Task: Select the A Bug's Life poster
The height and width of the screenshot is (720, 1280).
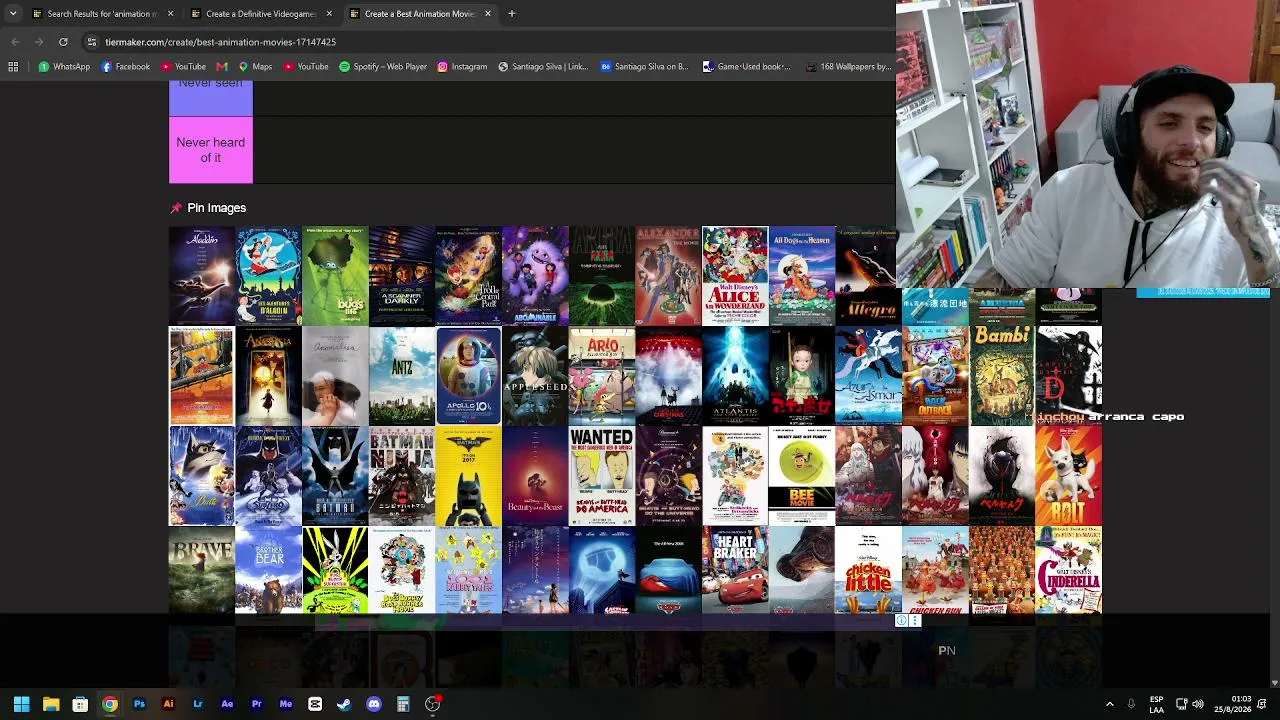Action: [335, 276]
